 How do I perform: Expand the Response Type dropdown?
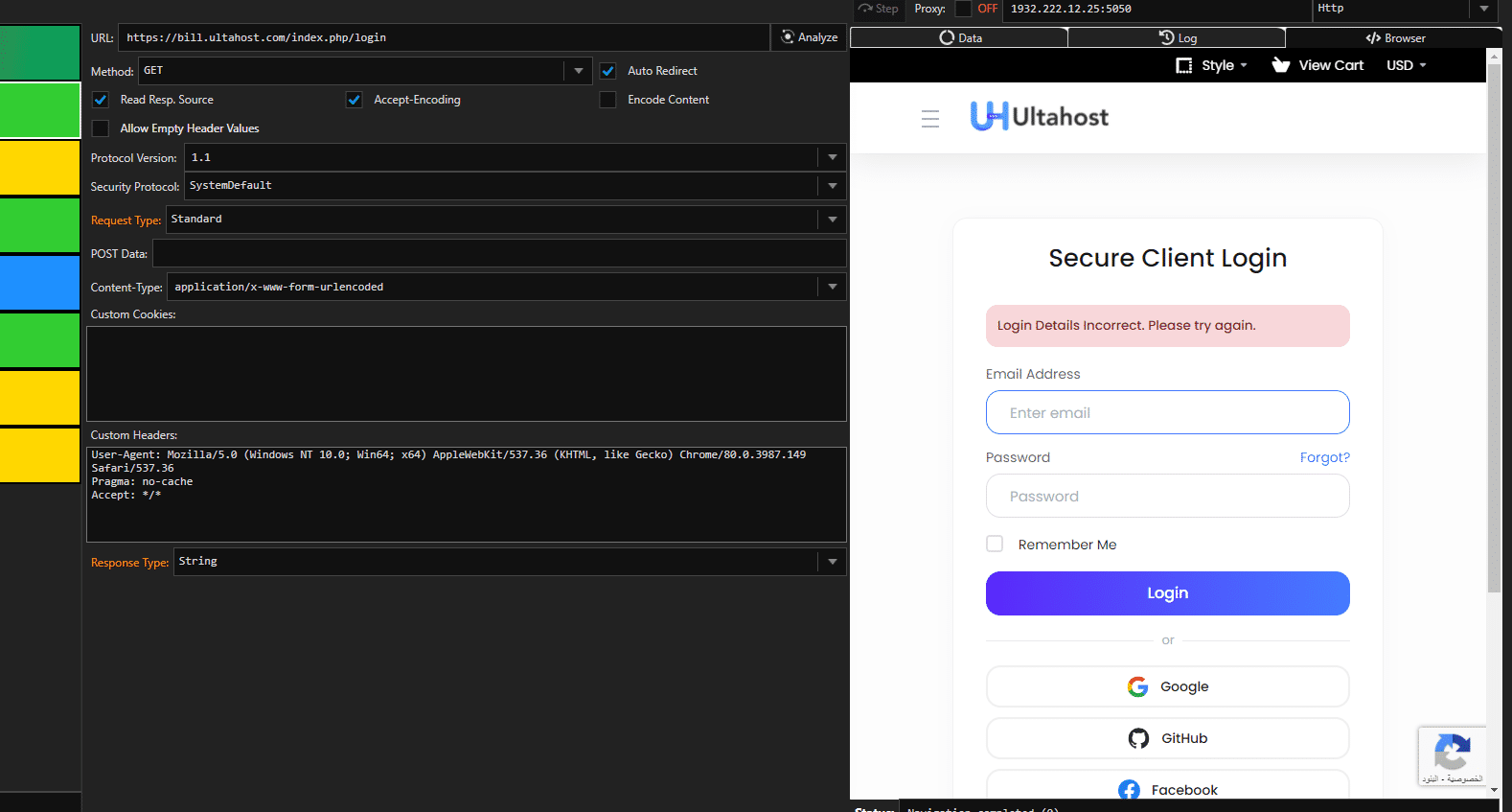pos(833,562)
